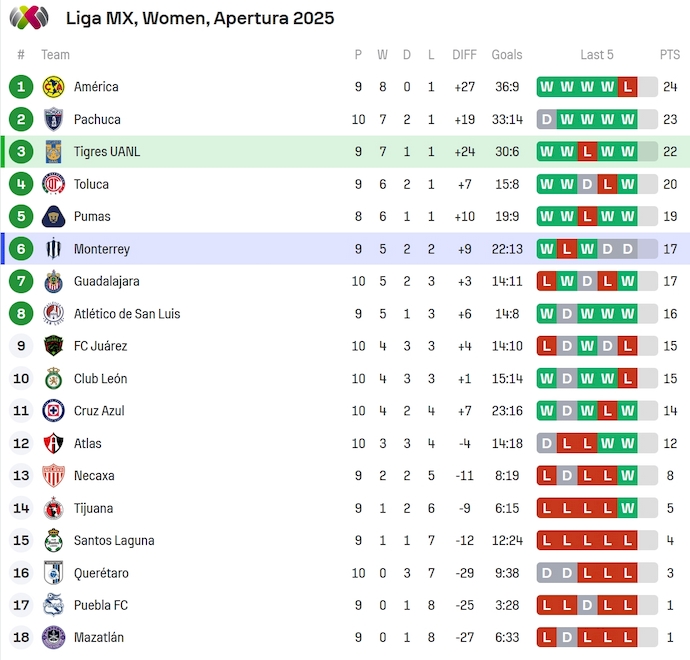The height and width of the screenshot is (660, 690).
Task: Click the América club crest
Action: [x=53, y=87]
